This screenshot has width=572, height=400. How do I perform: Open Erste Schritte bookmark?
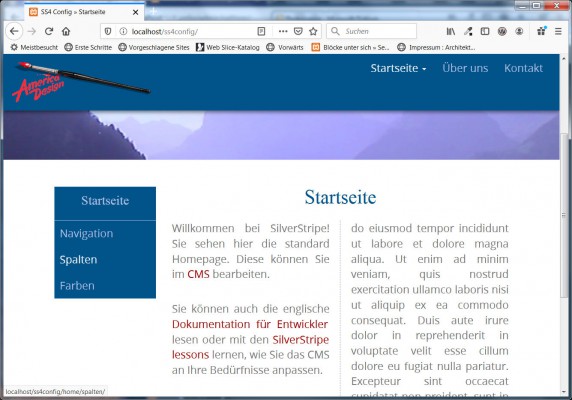[88, 47]
